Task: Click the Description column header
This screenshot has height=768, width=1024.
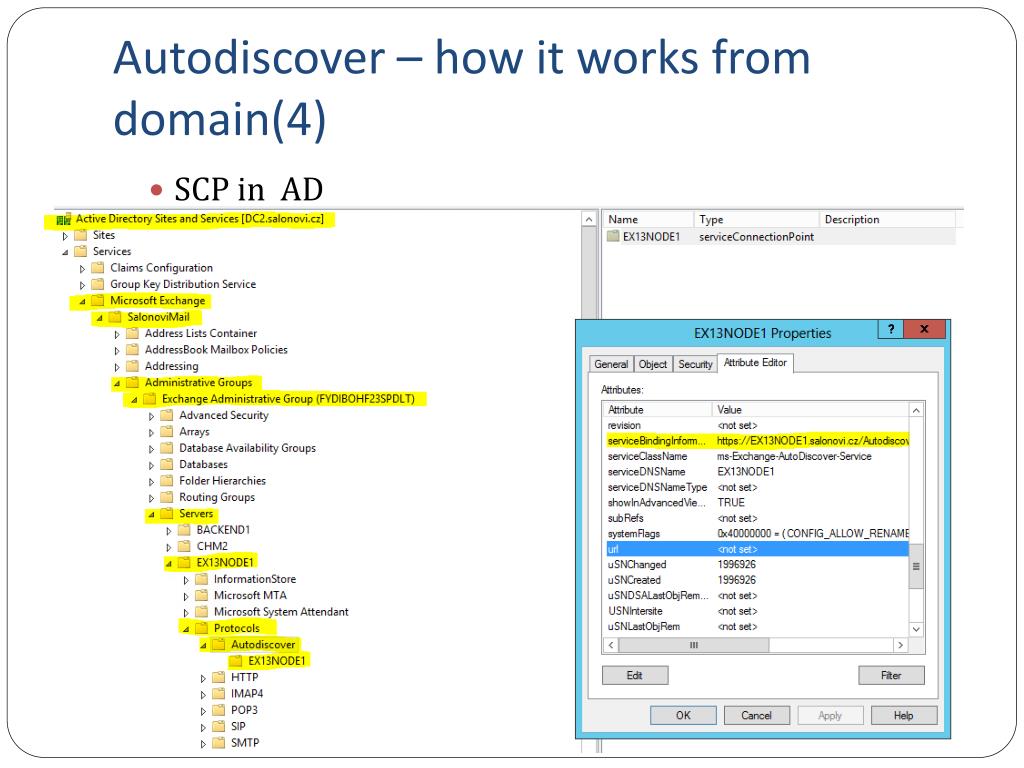Action: (x=887, y=219)
